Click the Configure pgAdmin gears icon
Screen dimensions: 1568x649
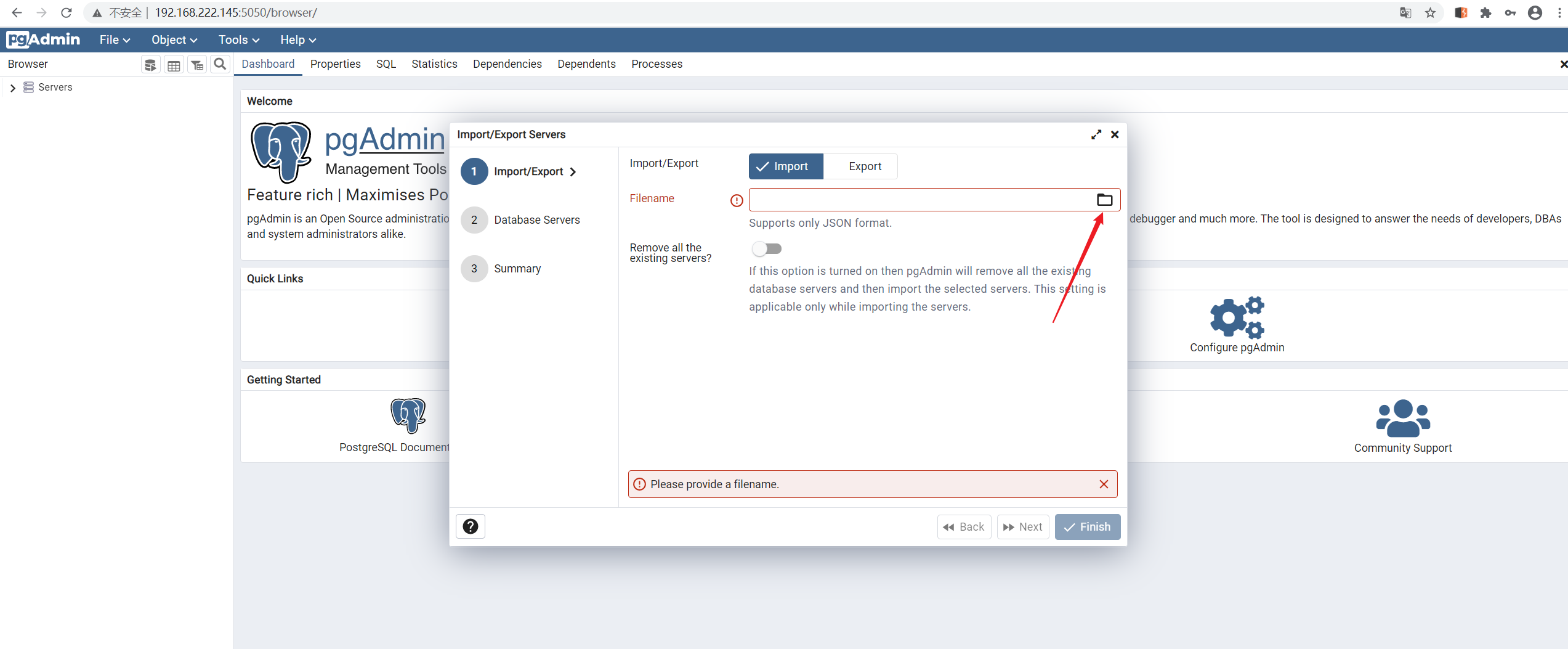[x=1237, y=317]
